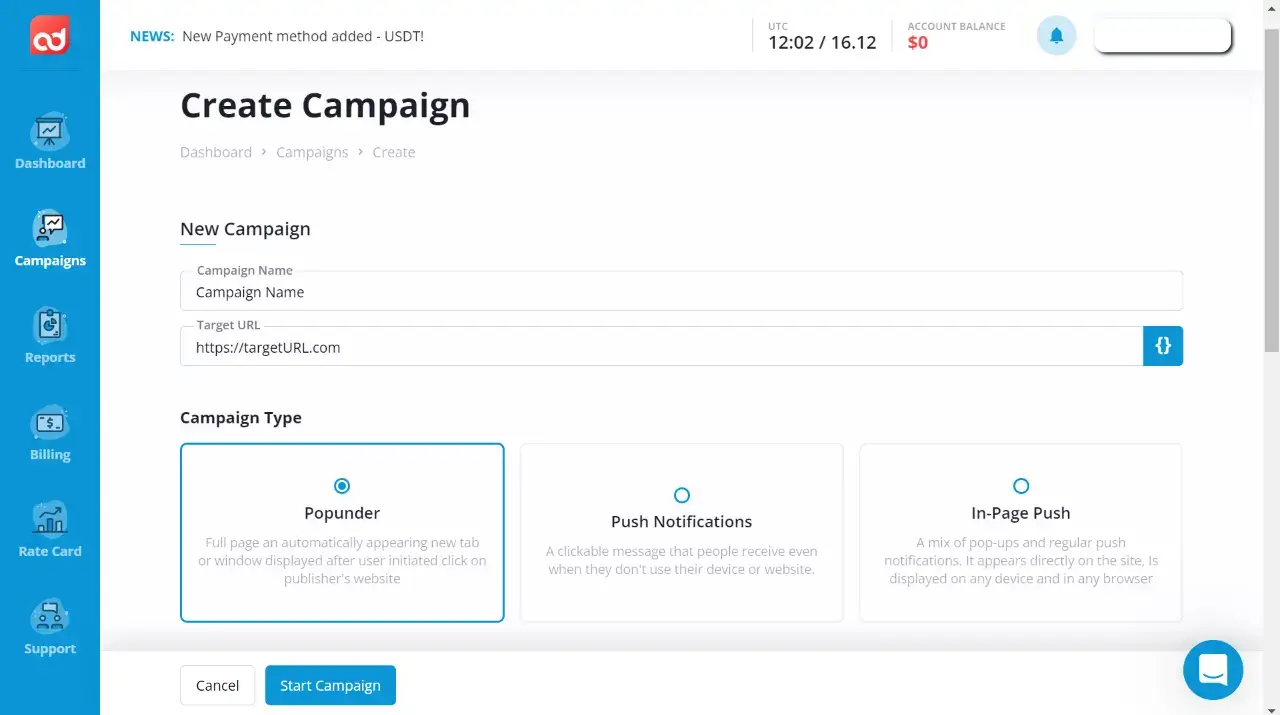Go to Billing via the sidebar icon
Image resolution: width=1280 pixels, height=715 pixels.
tap(50, 428)
